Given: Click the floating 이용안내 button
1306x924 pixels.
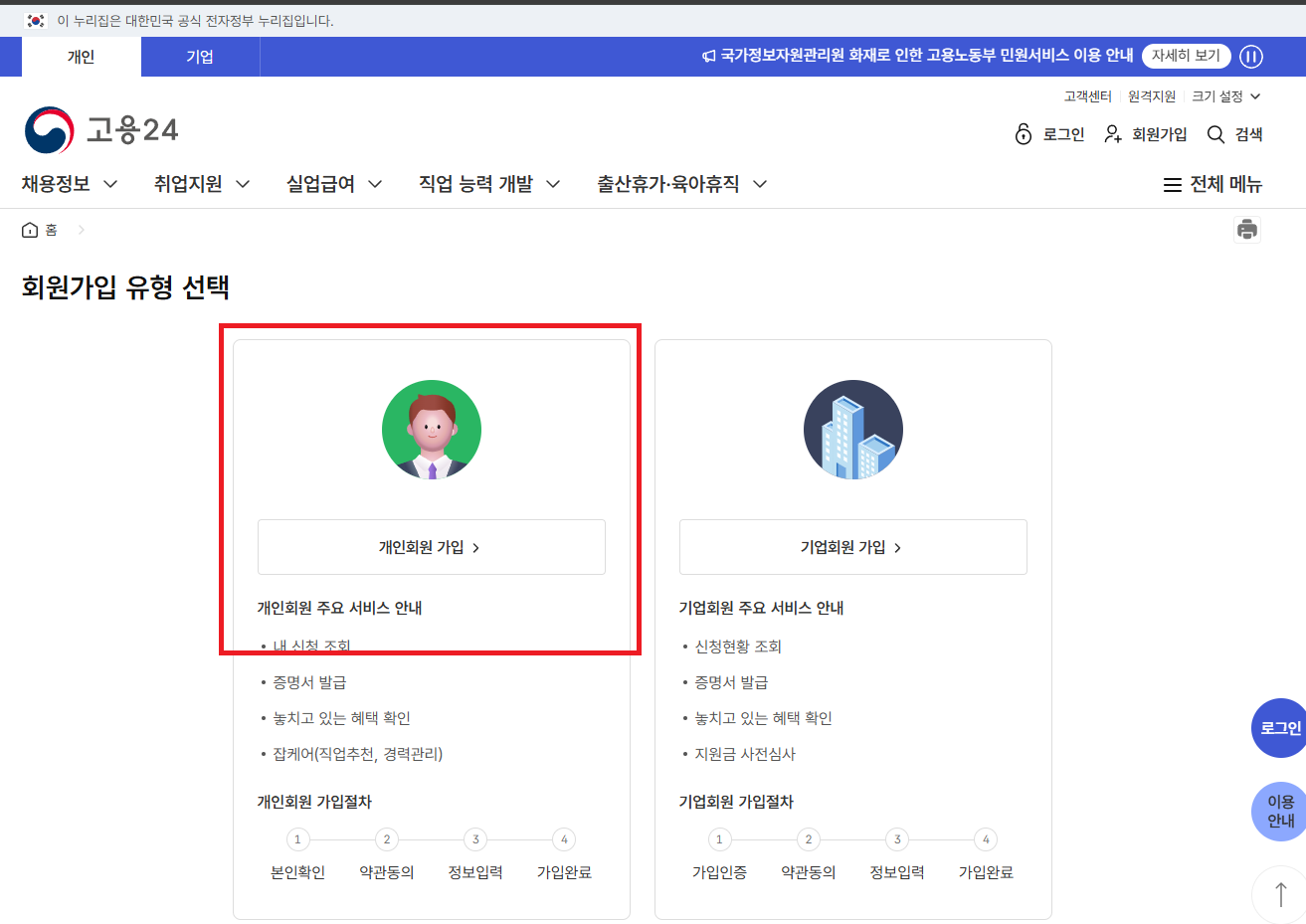Looking at the screenshot, I should [x=1278, y=811].
